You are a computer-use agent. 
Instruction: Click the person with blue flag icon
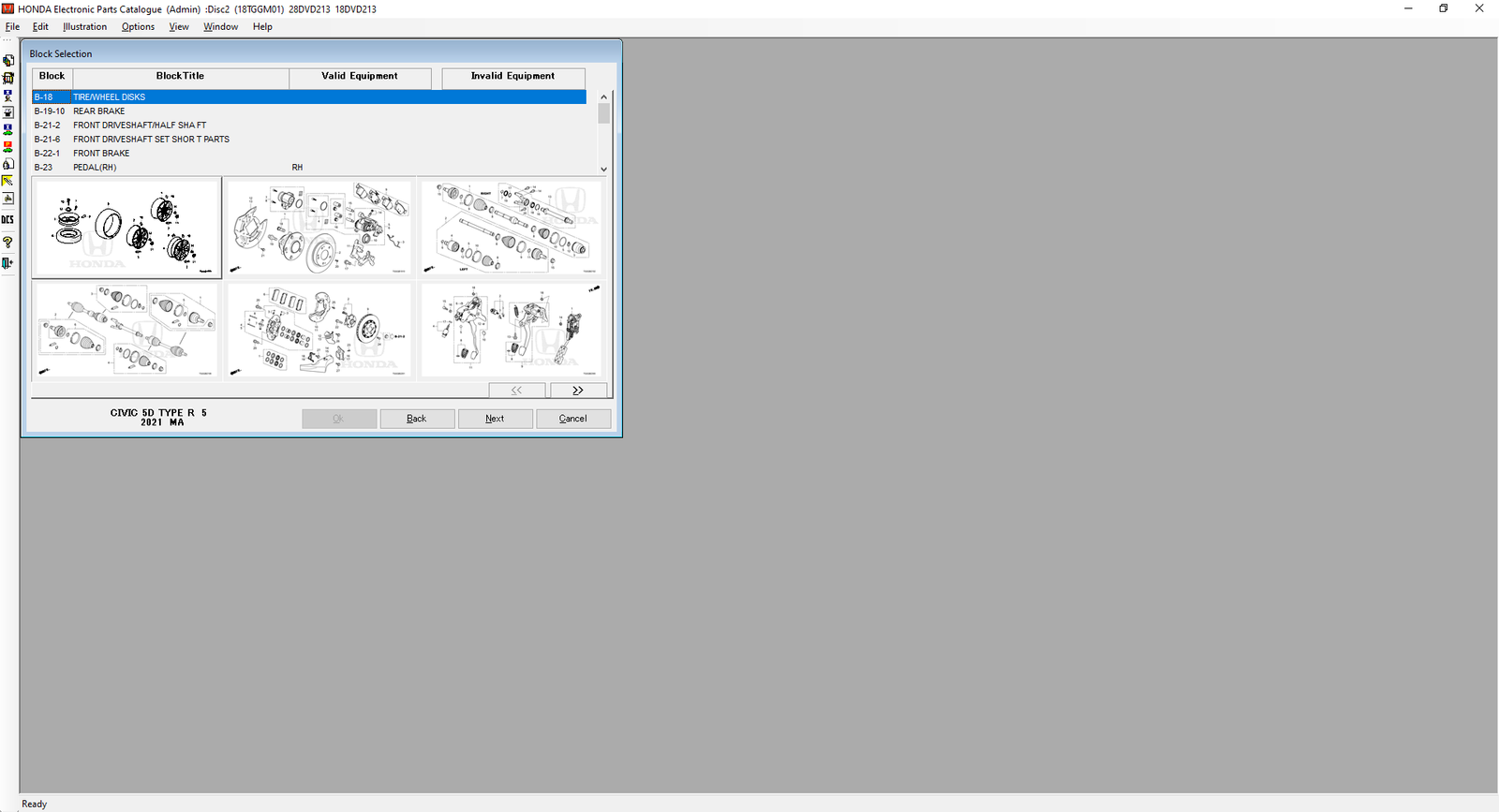tap(7, 95)
